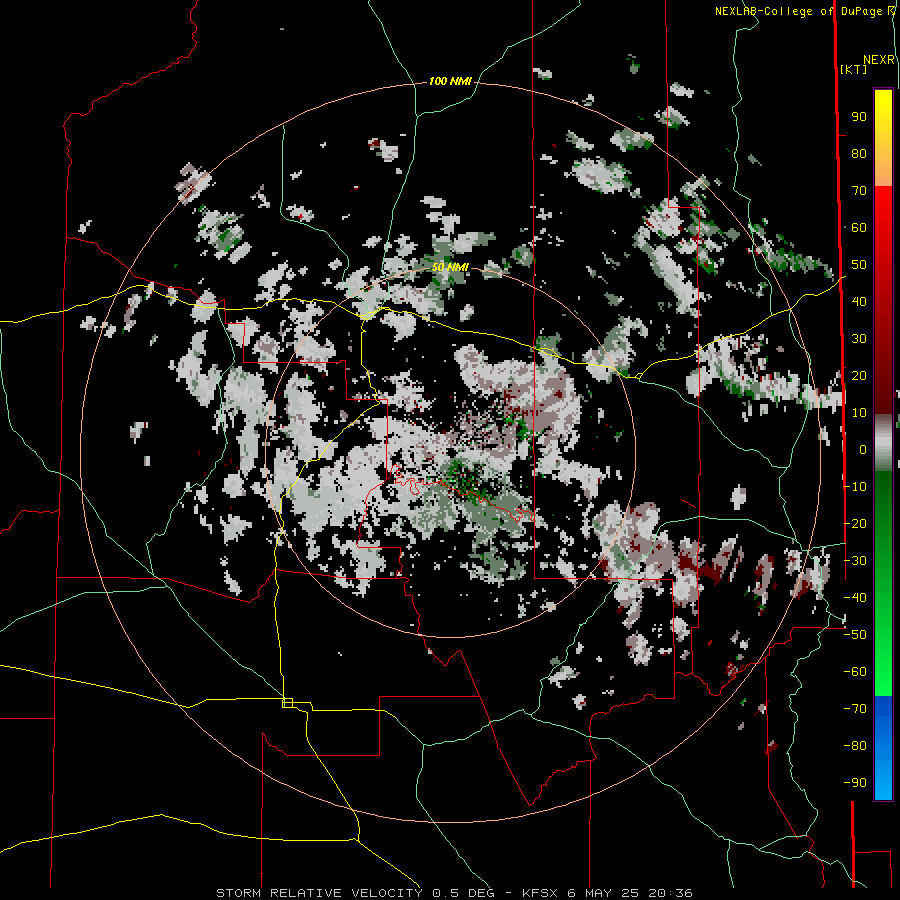The width and height of the screenshot is (900, 900).
Task: Click the "6 MAY 25" date text
Action: pyautogui.click(x=604, y=893)
